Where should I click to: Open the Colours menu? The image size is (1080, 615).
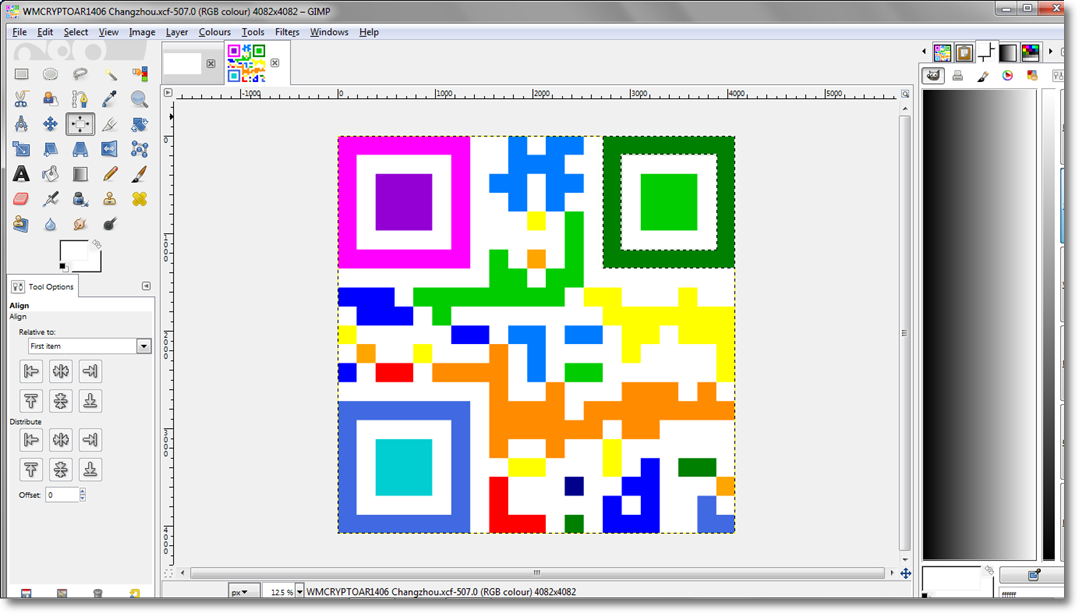click(x=214, y=32)
